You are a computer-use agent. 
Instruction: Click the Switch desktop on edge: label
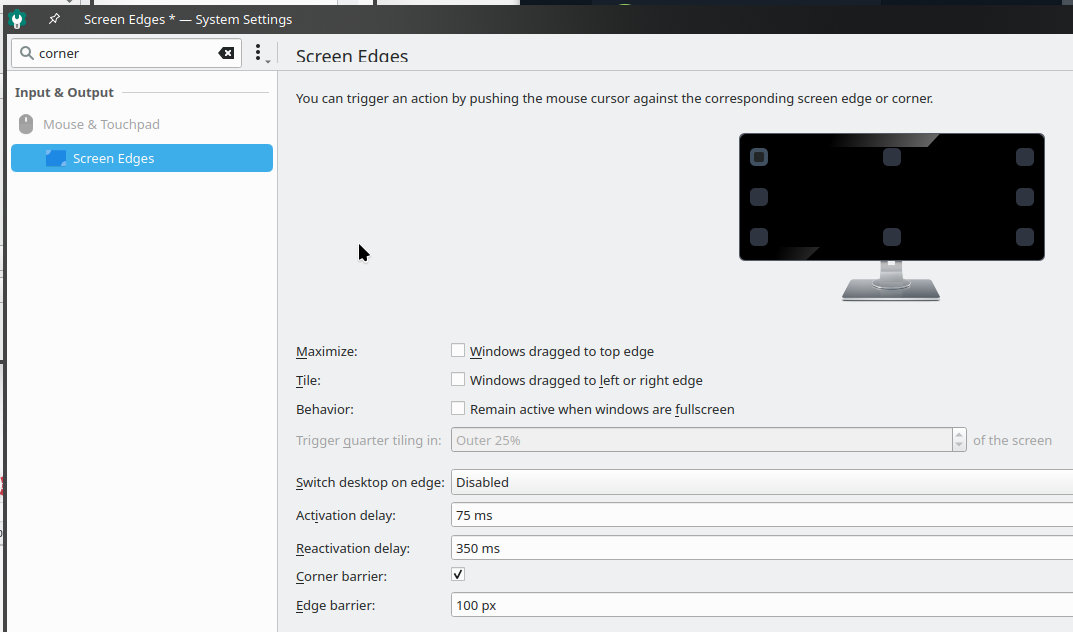[x=370, y=483]
